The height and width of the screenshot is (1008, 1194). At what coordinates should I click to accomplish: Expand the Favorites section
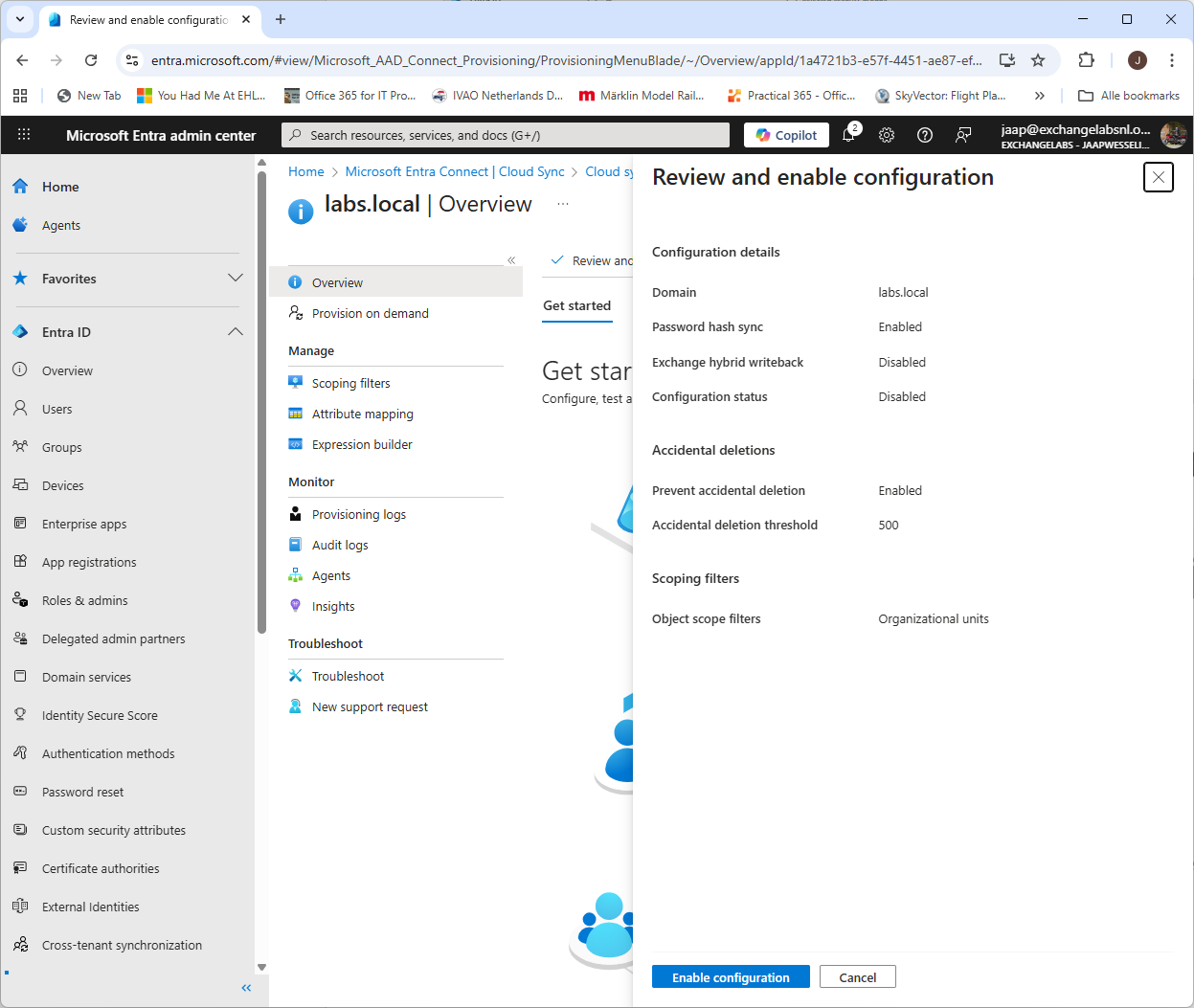(235, 279)
